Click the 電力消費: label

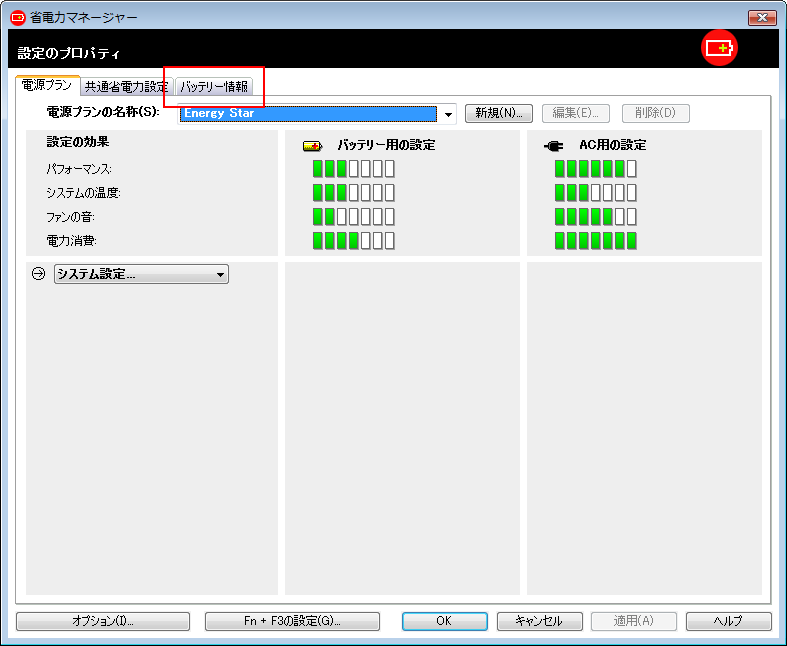[71, 241]
